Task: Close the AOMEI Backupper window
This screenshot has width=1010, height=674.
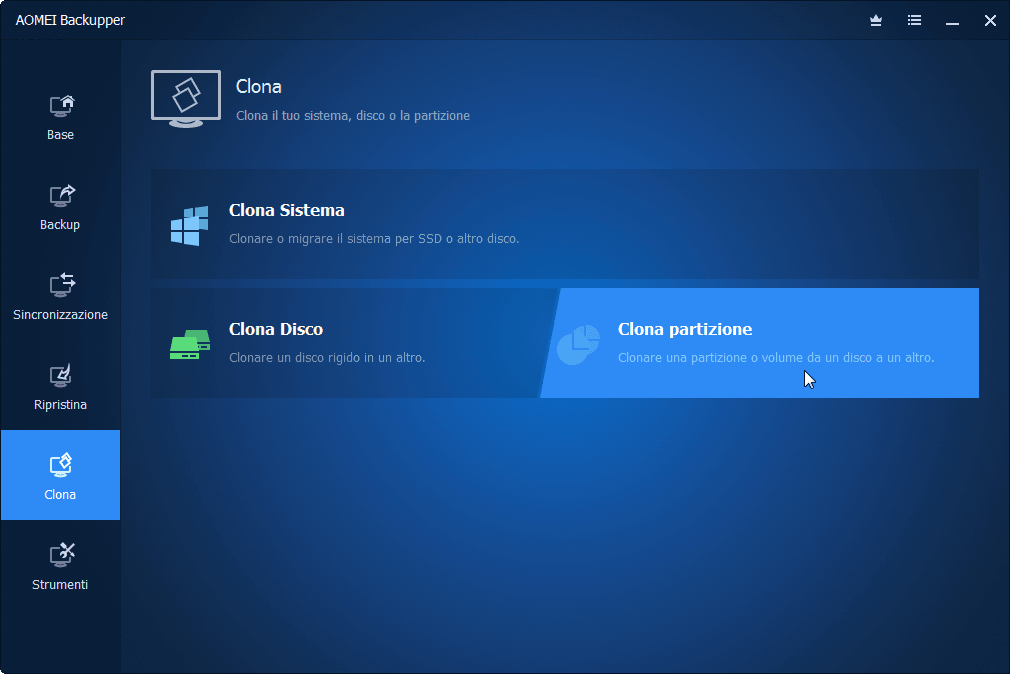Action: [991, 21]
